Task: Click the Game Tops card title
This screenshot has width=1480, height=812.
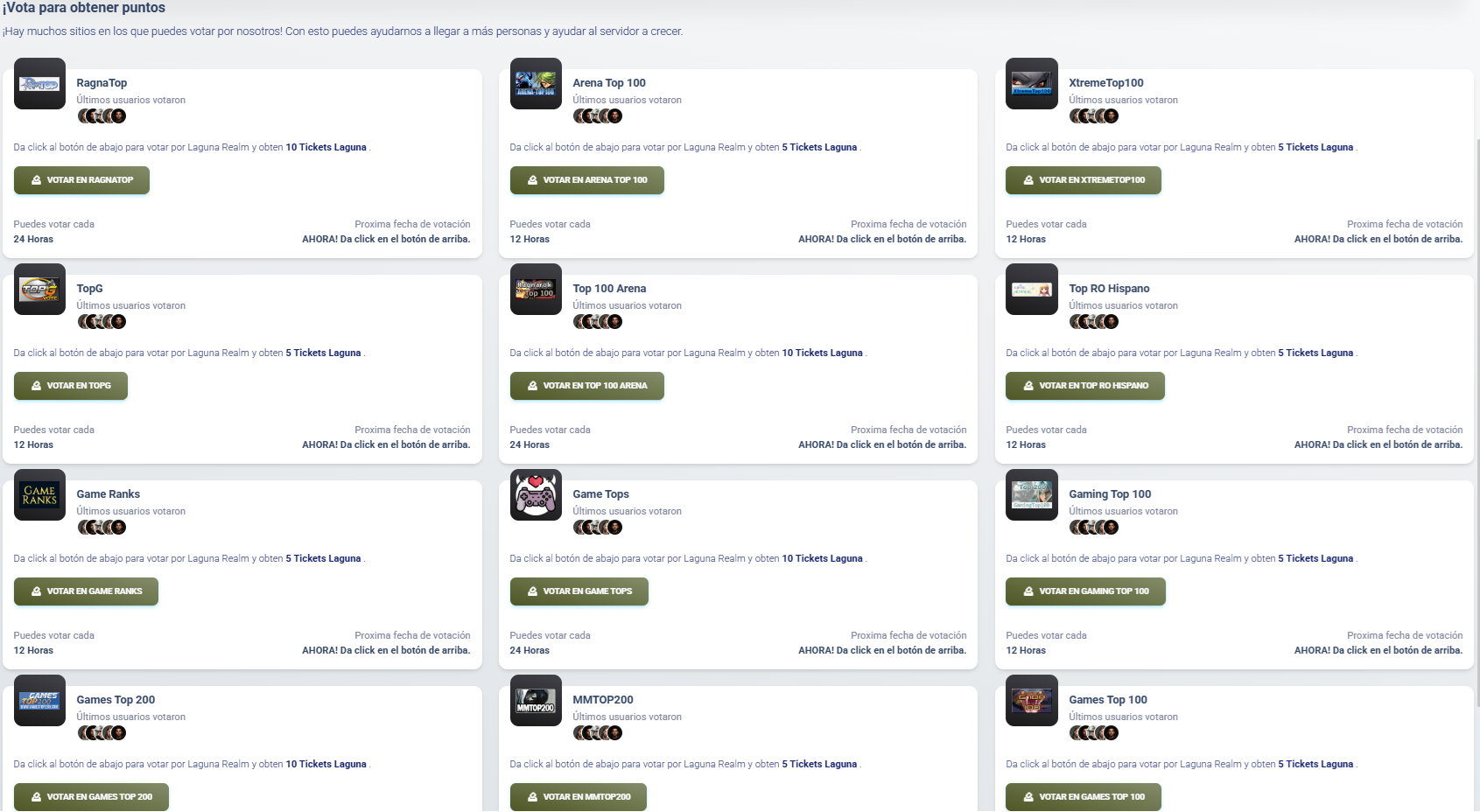Action: pos(600,494)
